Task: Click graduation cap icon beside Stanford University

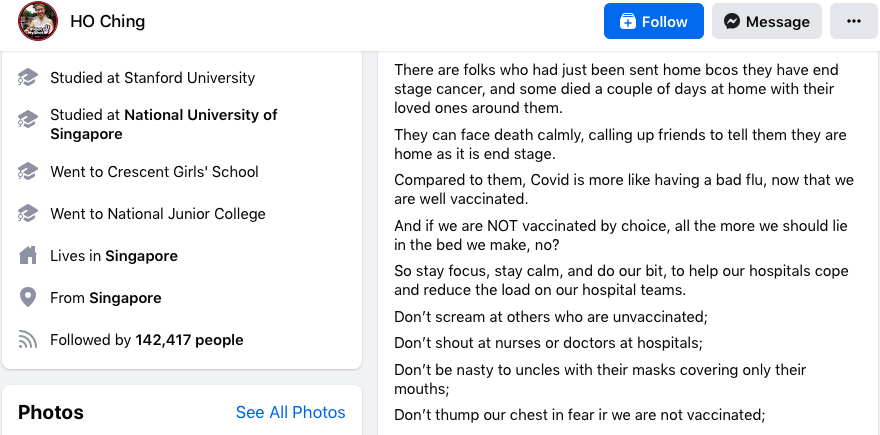Action: point(28,77)
